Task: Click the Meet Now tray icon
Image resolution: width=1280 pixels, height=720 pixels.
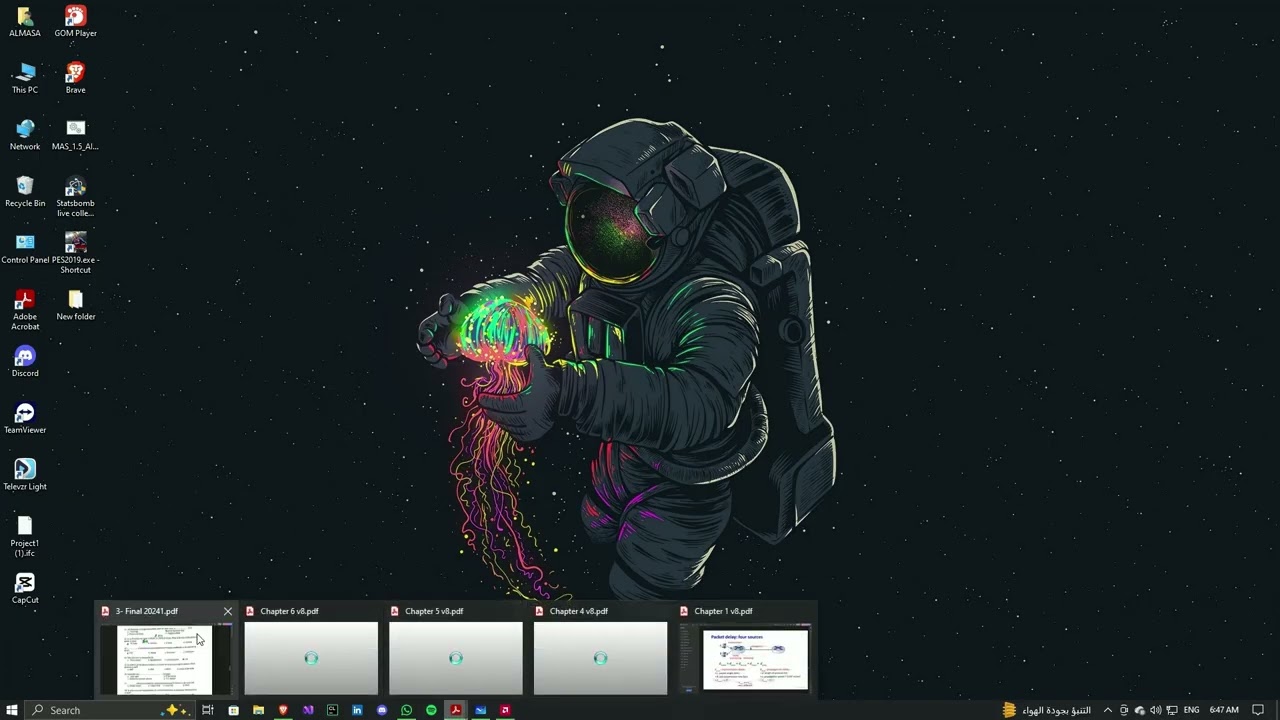Action: pos(1123,710)
